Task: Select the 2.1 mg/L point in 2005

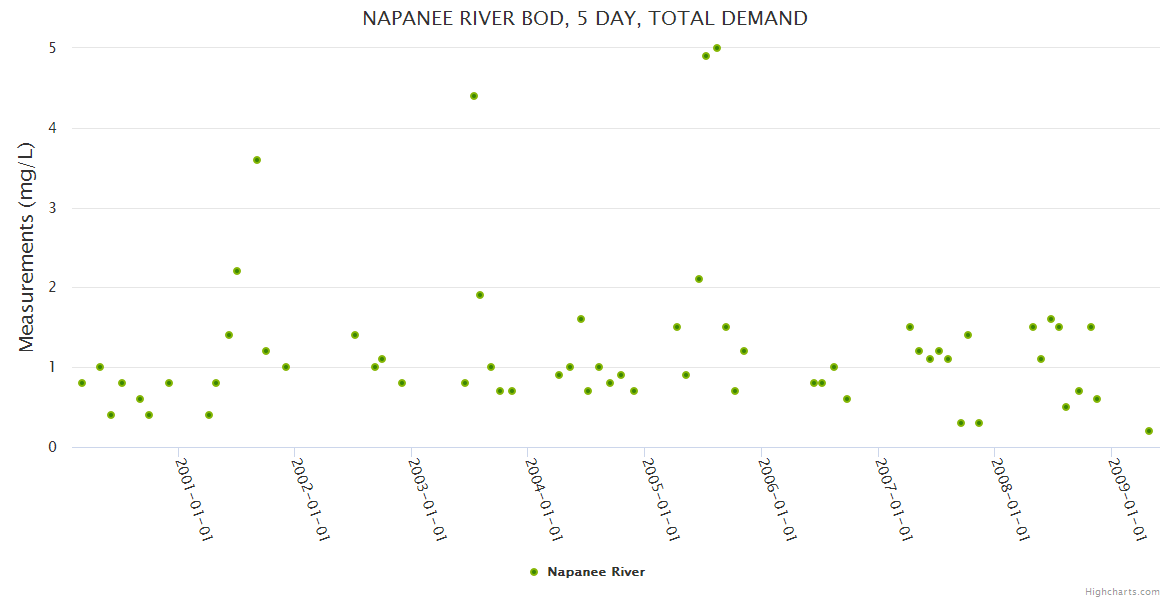Action: 699,279
